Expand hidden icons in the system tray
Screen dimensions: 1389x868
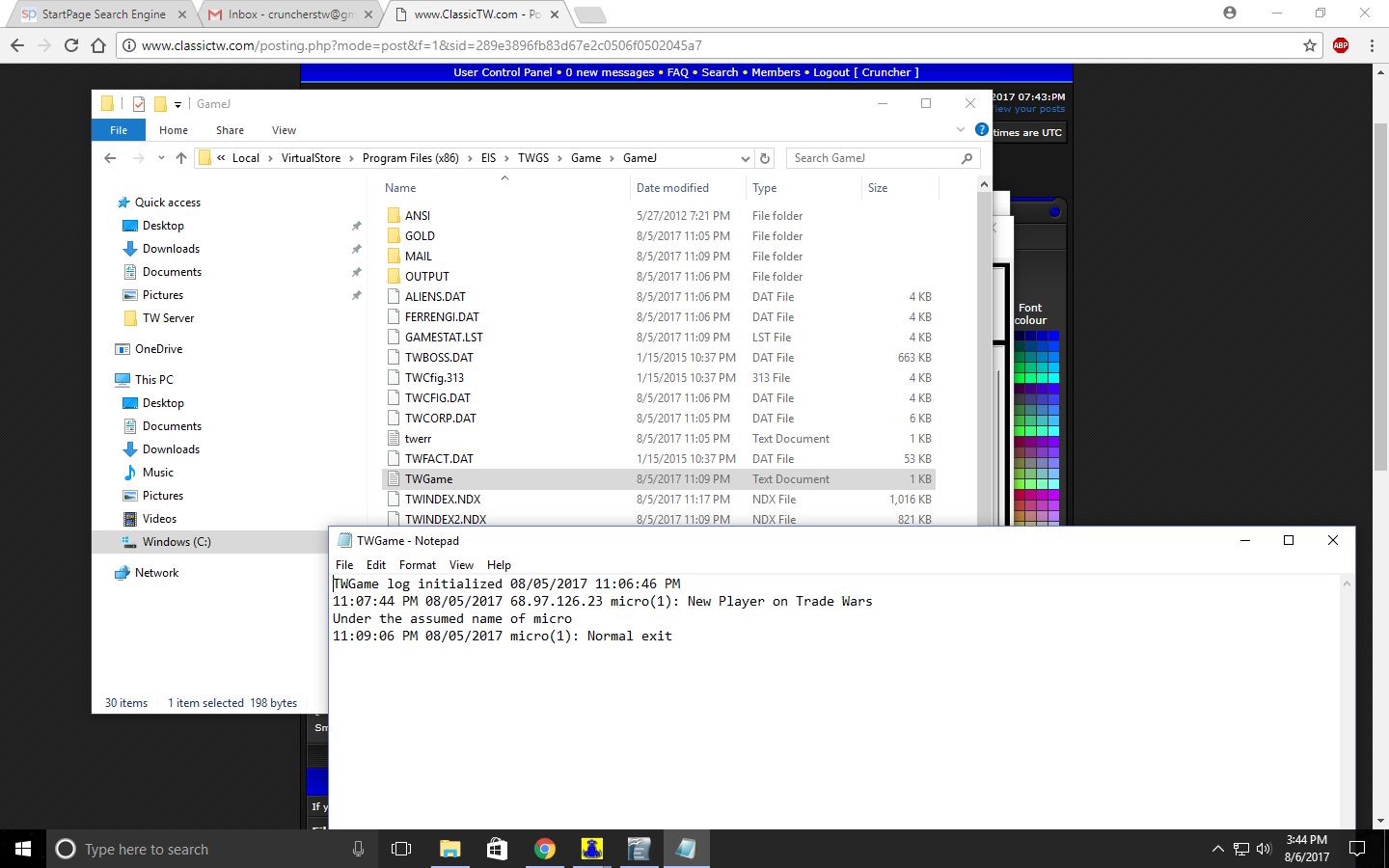click(x=1217, y=849)
